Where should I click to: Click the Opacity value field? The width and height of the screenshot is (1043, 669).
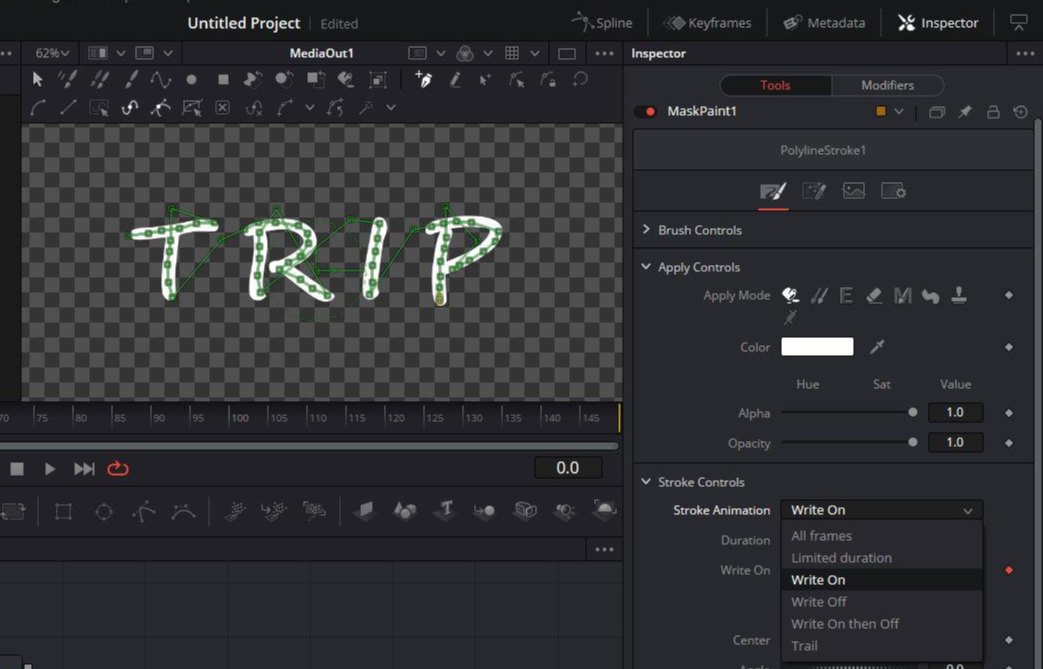tap(955, 442)
